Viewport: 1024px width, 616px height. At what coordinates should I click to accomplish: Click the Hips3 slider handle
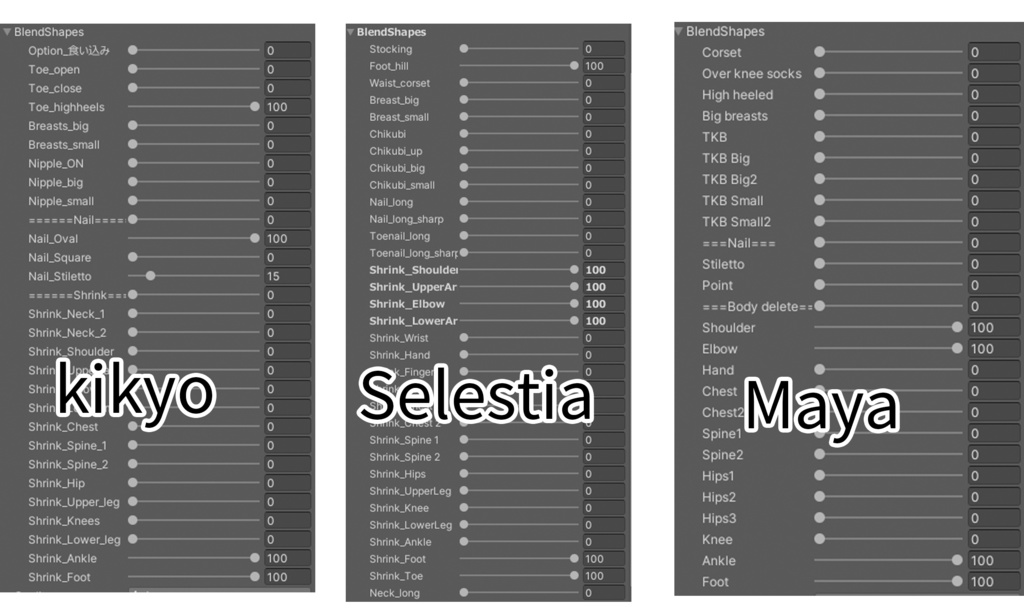(820, 518)
